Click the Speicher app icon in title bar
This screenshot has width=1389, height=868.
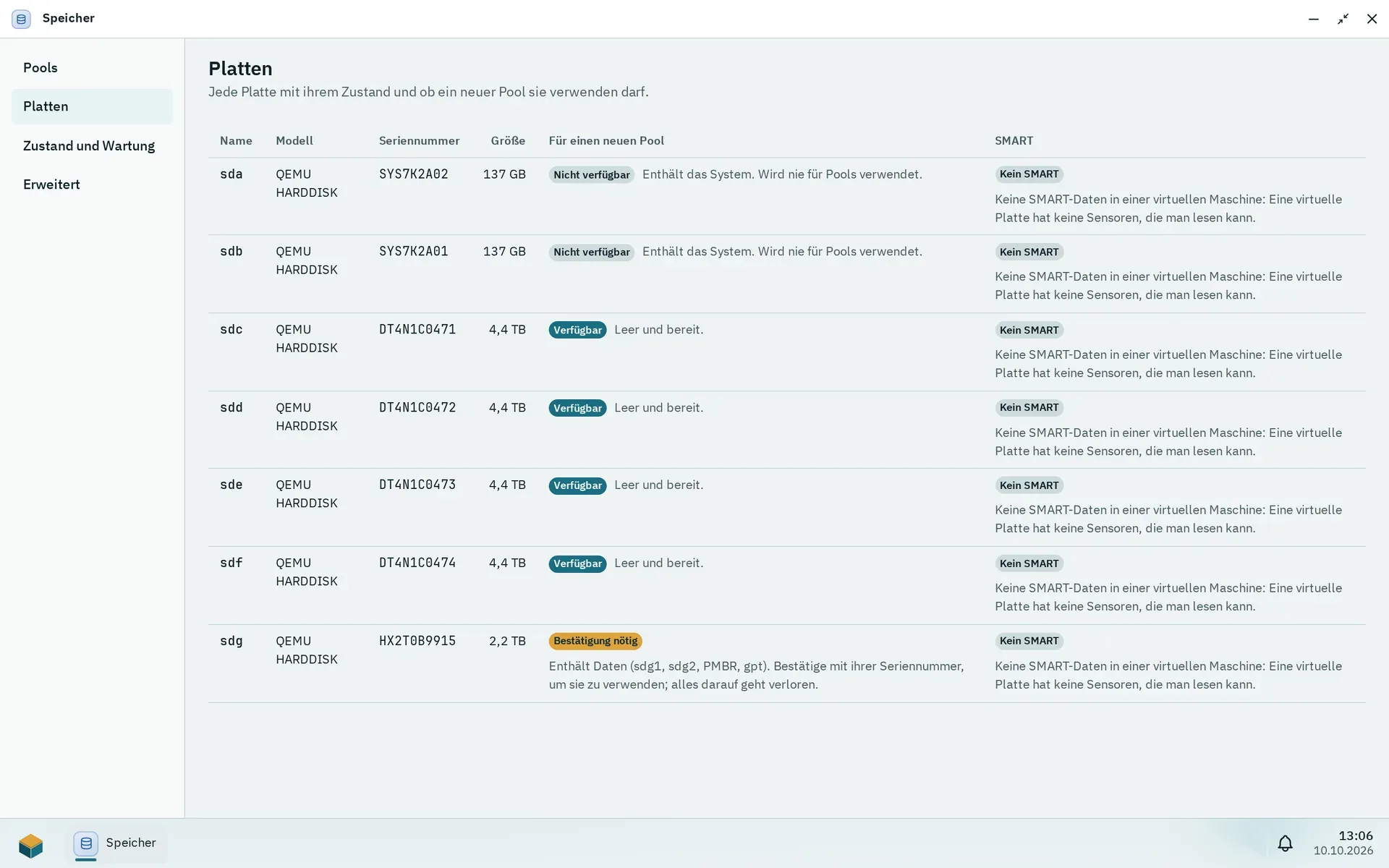[21, 19]
